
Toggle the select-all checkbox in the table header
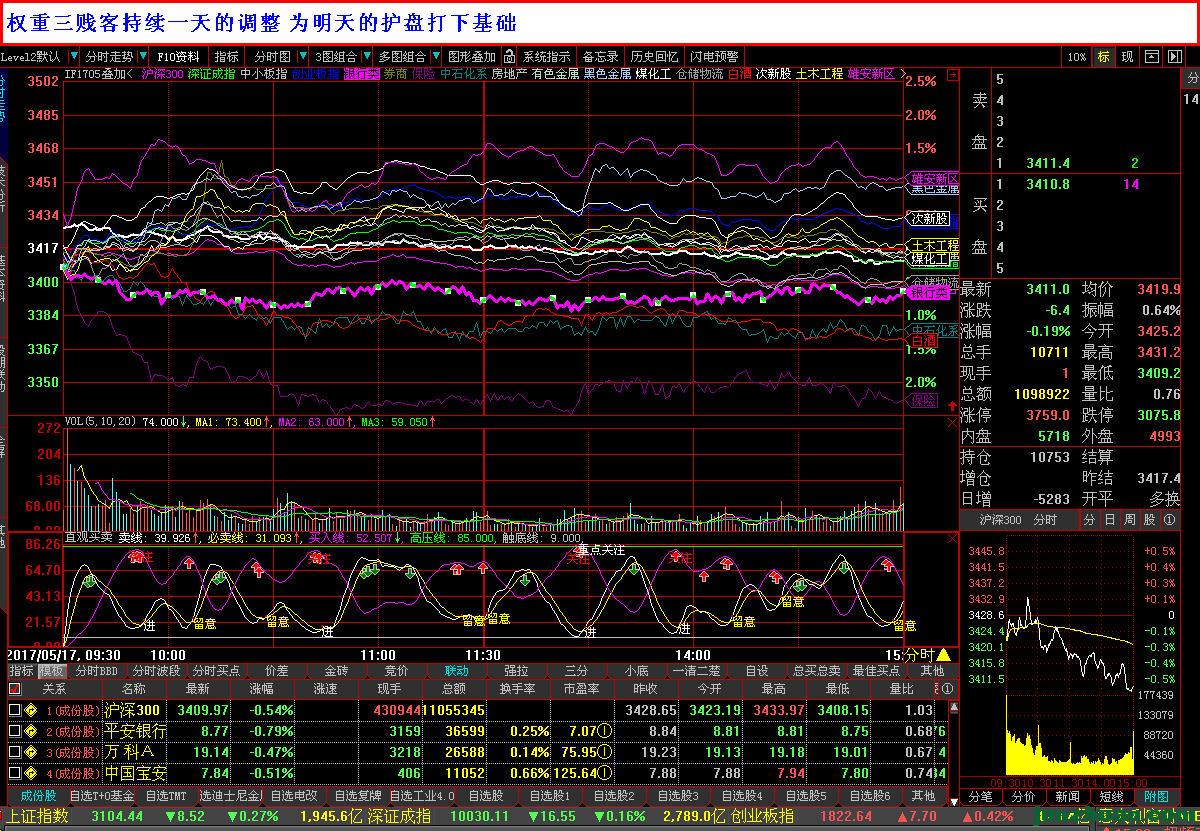point(14,689)
